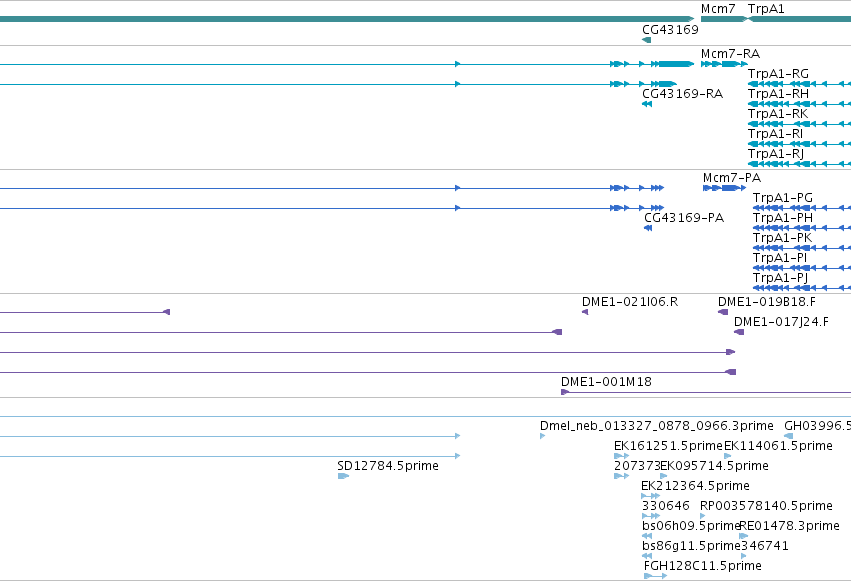Click the Mcm7 gene bar glyph
This screenshot has height=581, width=851.
click(x=724, y=19)
